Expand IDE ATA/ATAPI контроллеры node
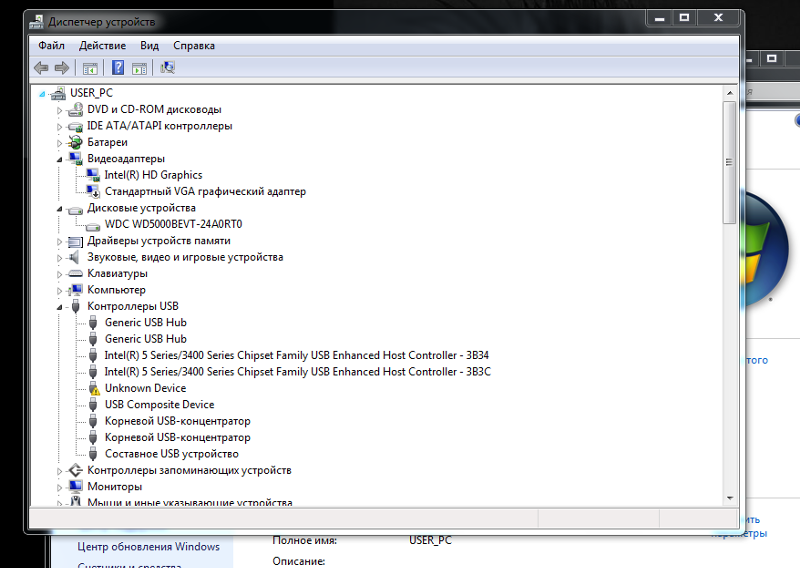The height and width of the screenshot is (568, 800). click(x=59, y=127)
